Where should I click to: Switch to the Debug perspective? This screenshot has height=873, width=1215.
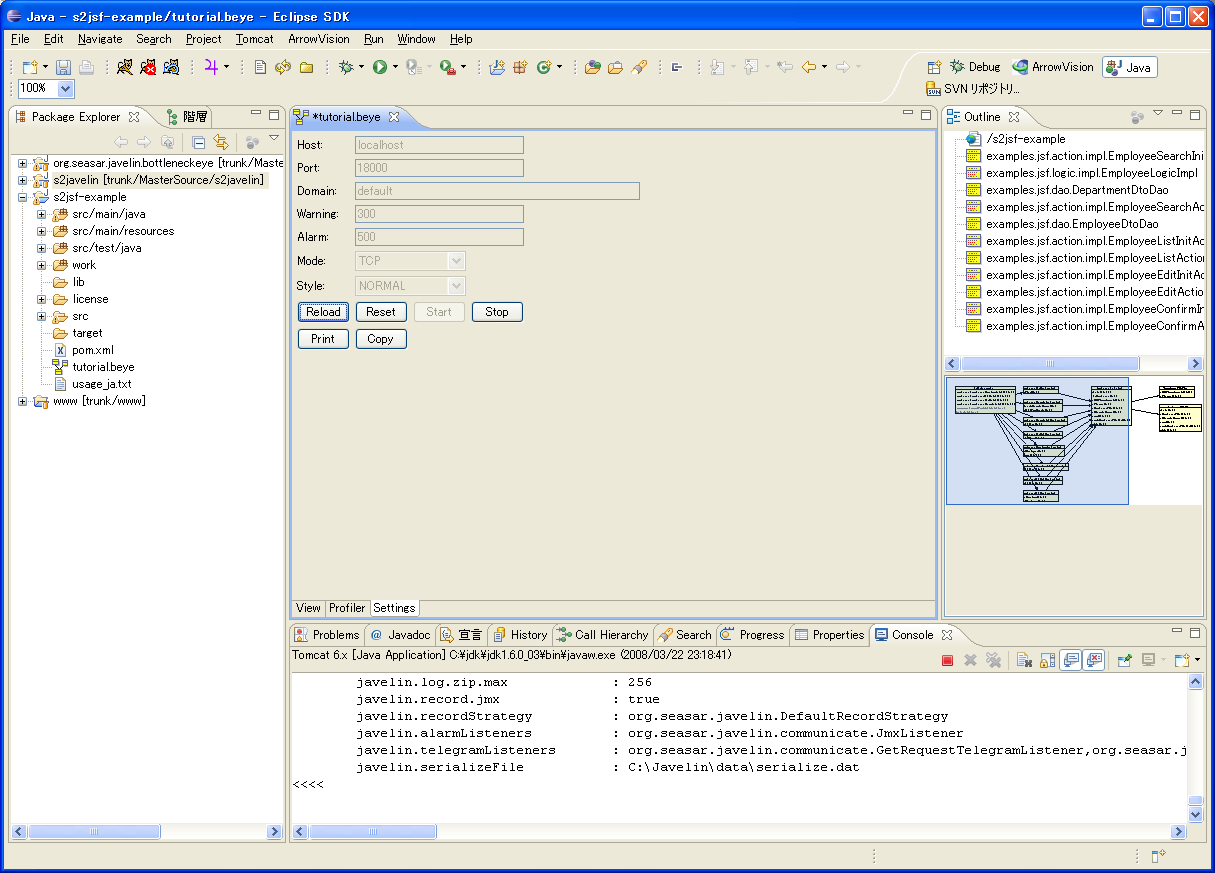975,67
